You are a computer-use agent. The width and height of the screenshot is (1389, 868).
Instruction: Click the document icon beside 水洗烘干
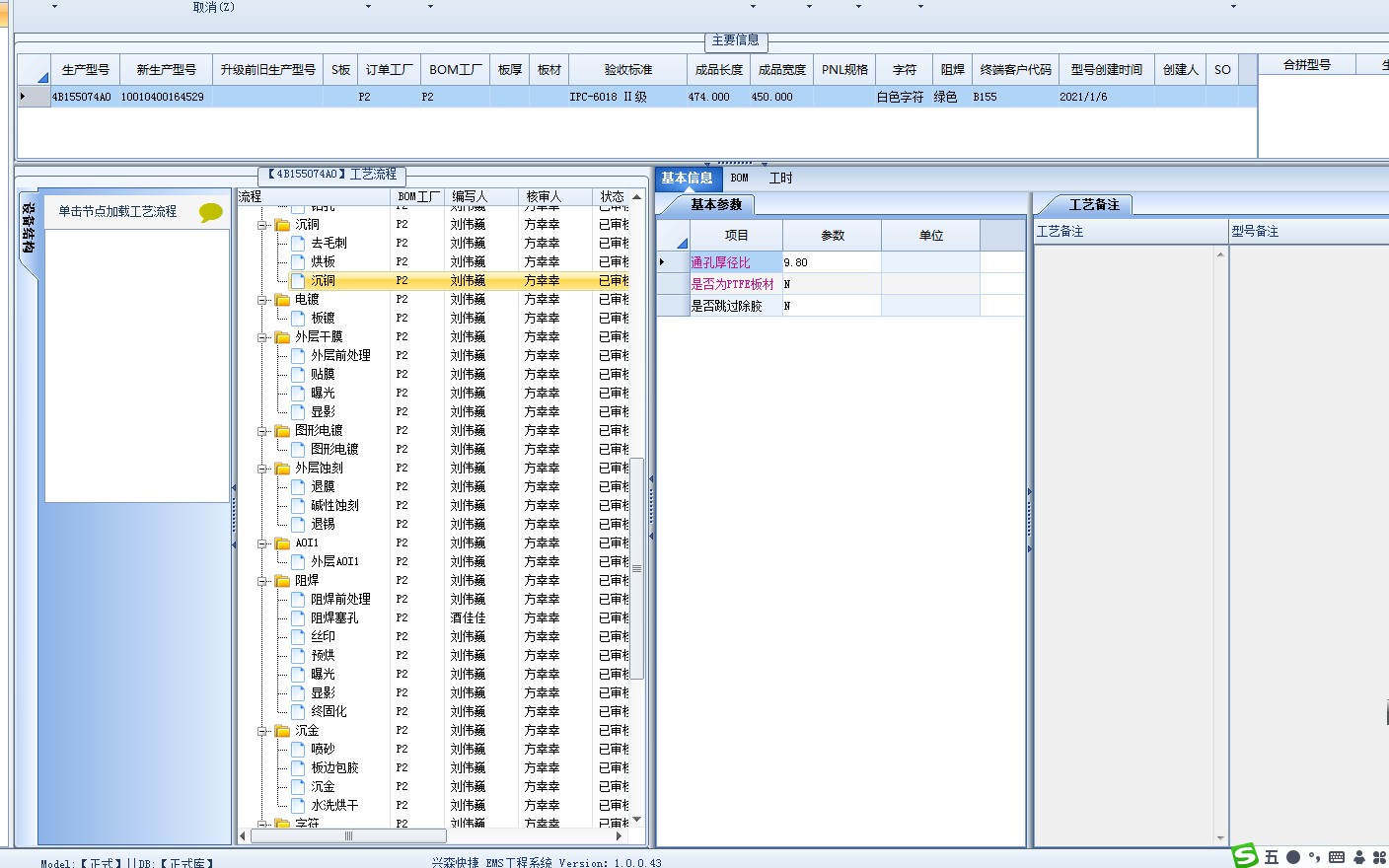coord(299,805)
